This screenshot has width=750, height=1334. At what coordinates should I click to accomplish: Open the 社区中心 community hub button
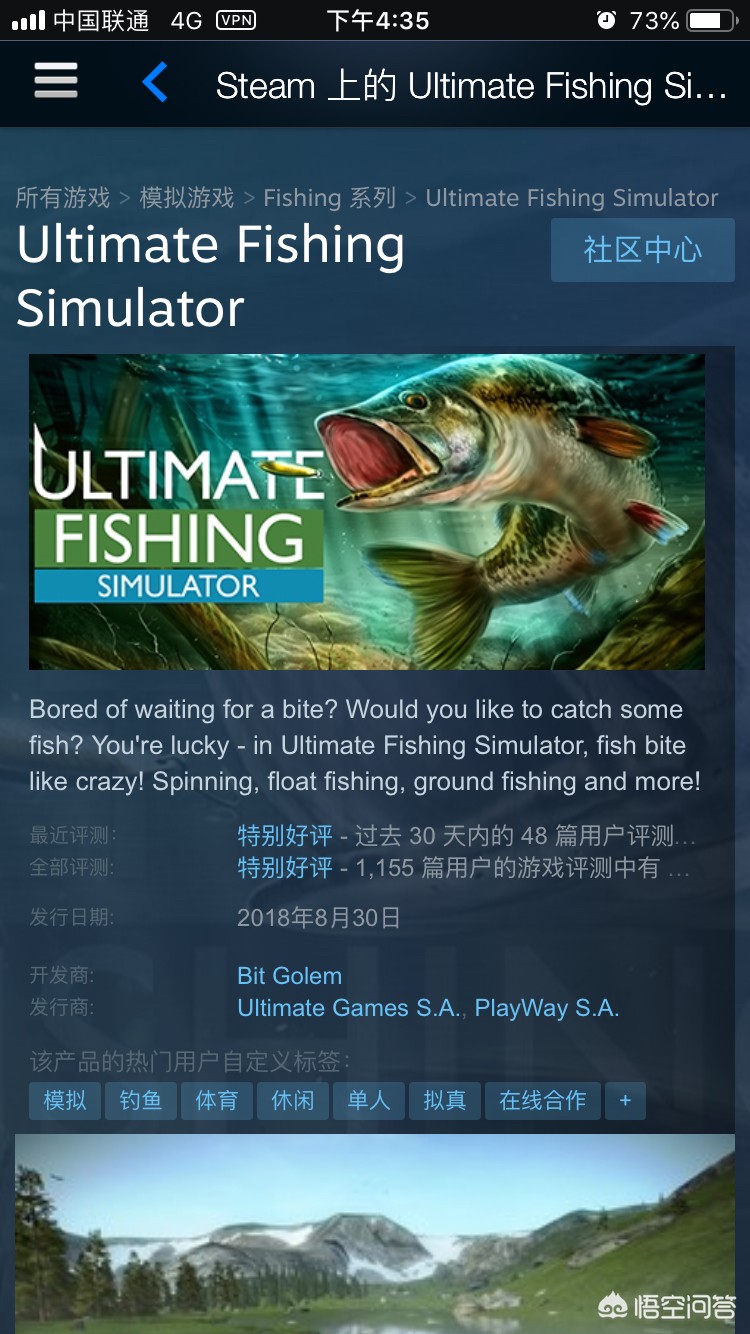click(x=642, y=249)
